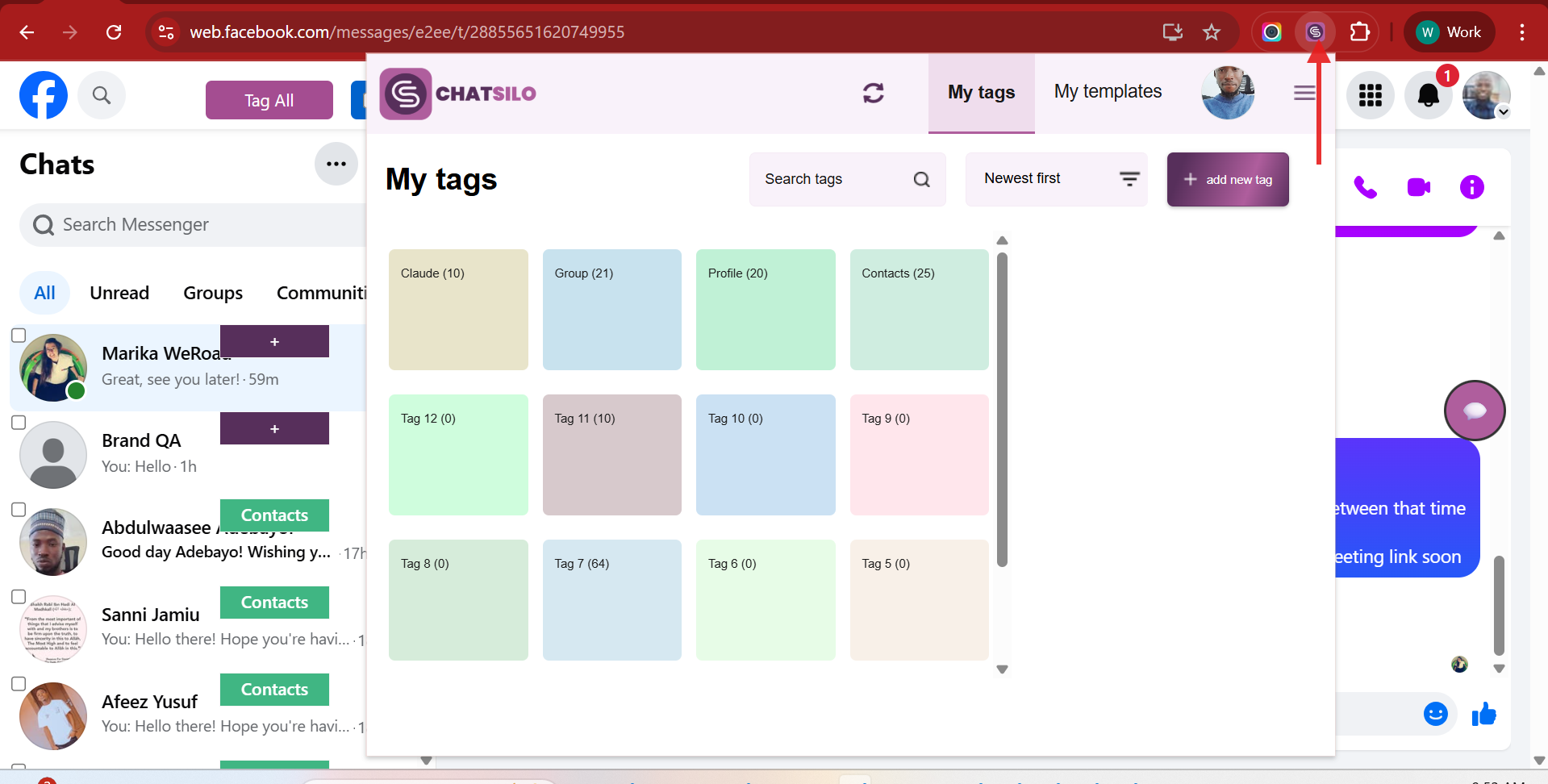Click the Search tags input field

click(x=848, y=179)
